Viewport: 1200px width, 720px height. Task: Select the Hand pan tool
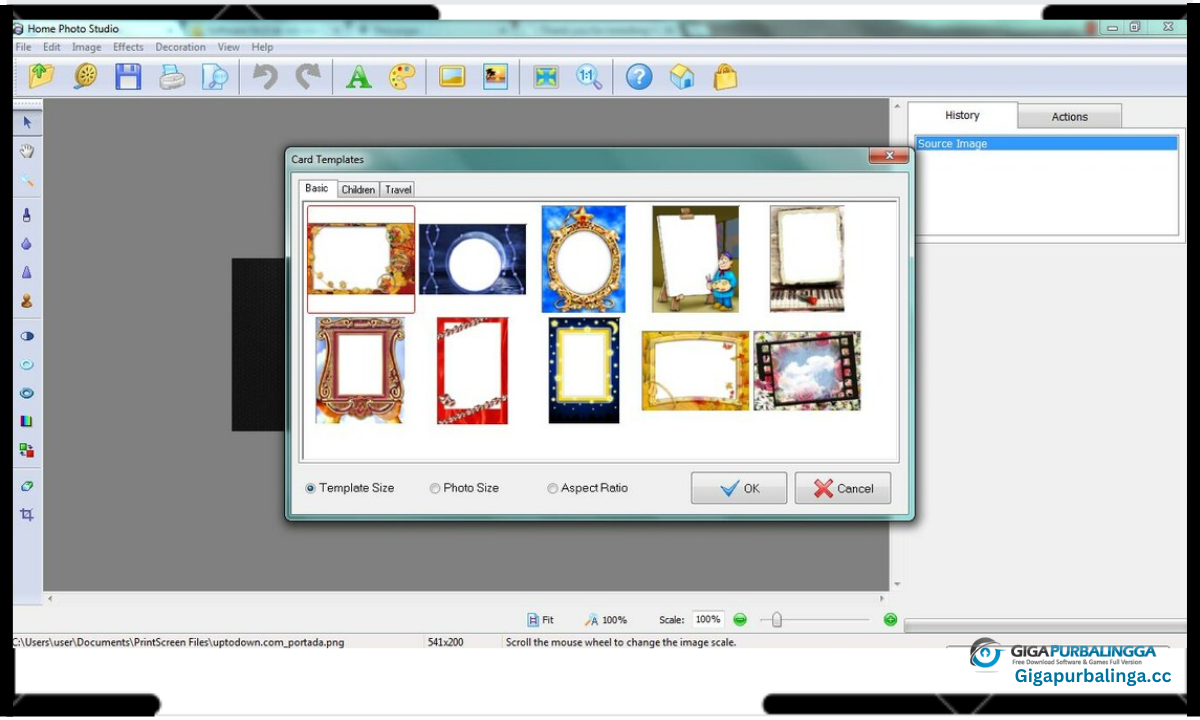27,151
